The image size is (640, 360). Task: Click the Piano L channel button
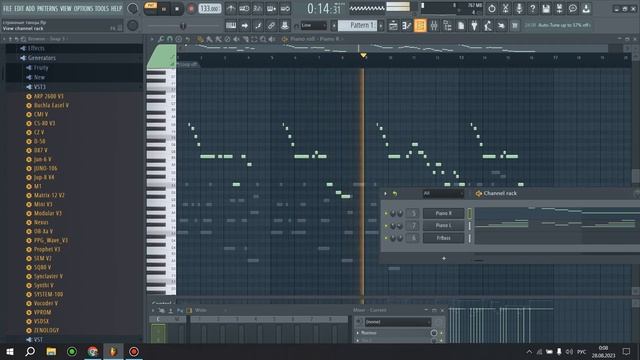(x=443, y=225)
